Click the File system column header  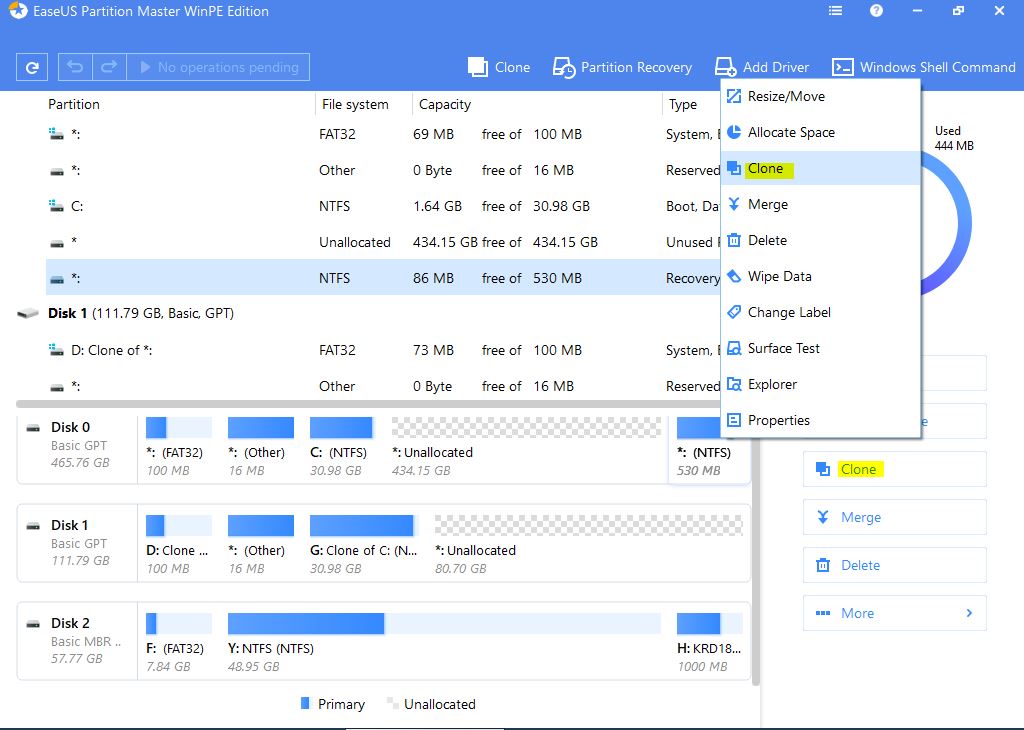click(355, 104)
